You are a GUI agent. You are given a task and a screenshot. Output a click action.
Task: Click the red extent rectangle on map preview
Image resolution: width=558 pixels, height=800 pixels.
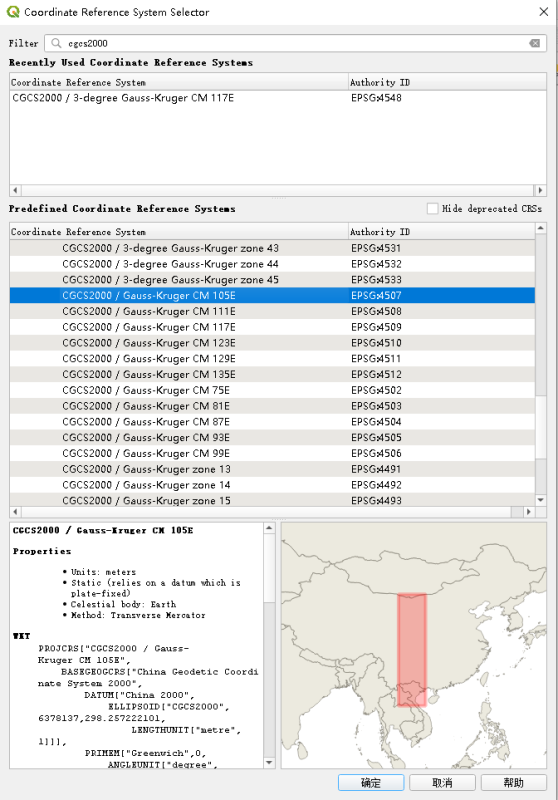tap(412, 649)
